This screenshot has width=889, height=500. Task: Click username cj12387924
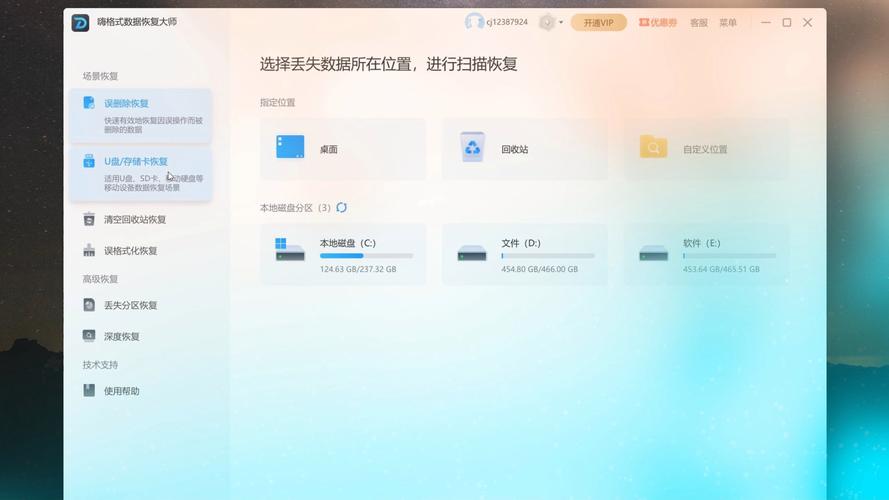coord(507,22)
